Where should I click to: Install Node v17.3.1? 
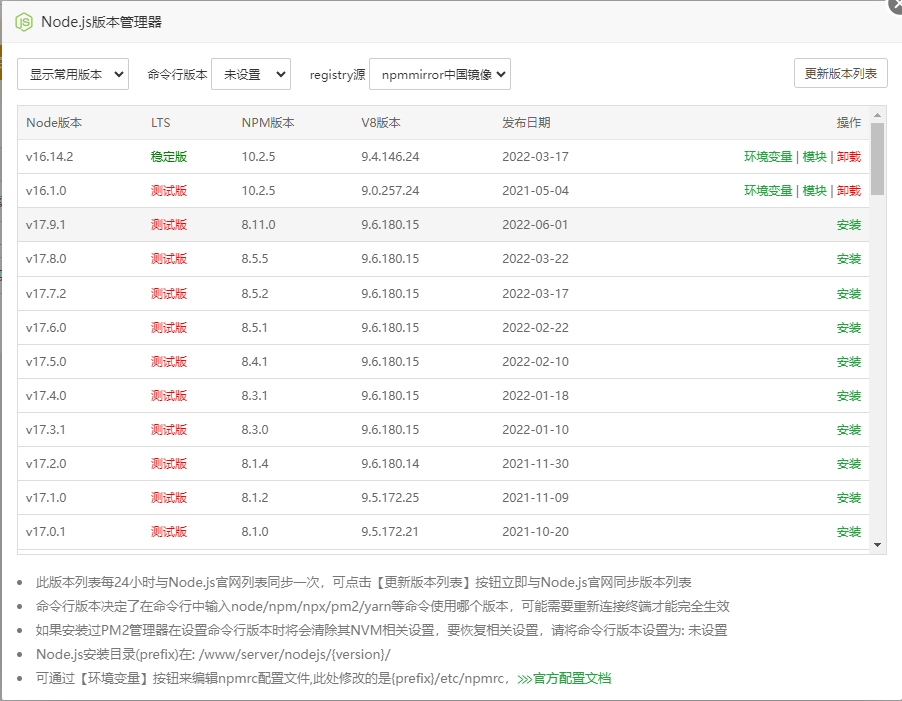pyautogui.click(x=849, y=430)
